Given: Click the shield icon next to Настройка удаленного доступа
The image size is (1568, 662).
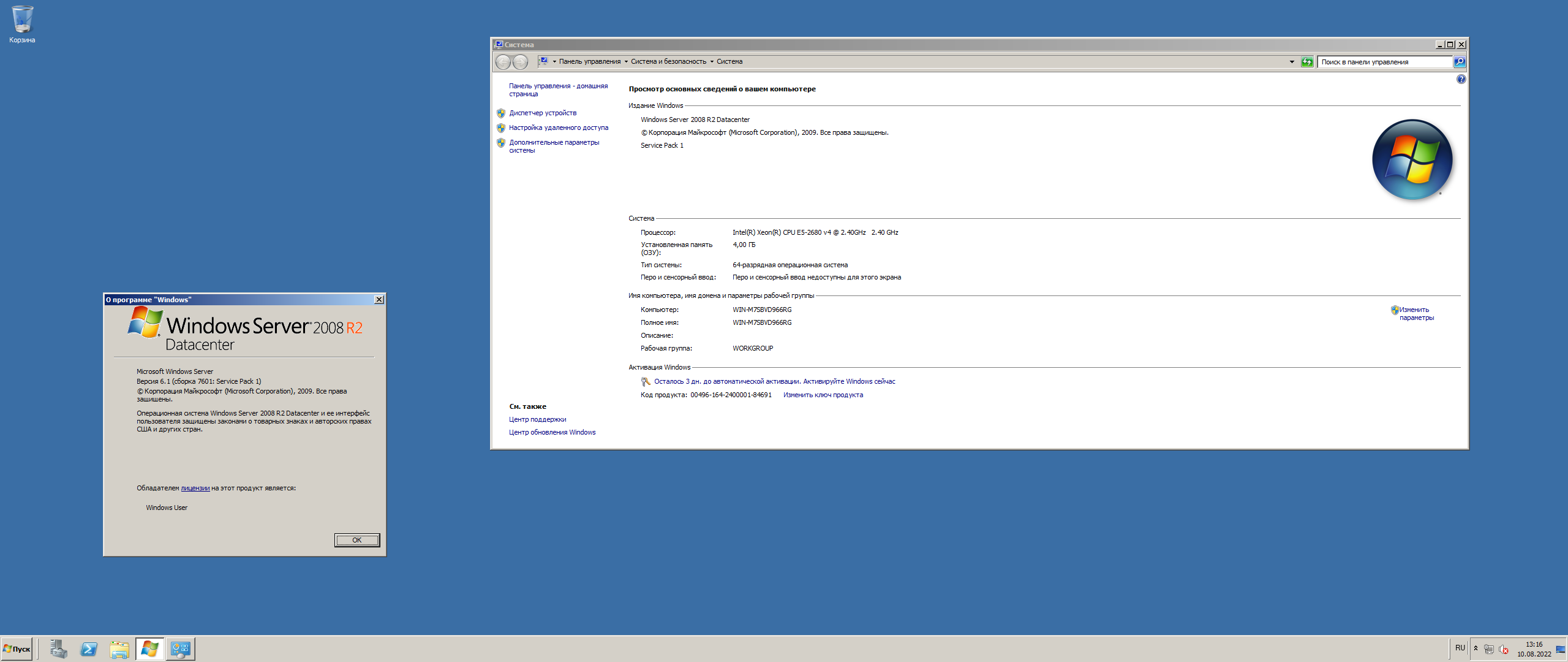Looking at the screenshot, I should 501,128.
